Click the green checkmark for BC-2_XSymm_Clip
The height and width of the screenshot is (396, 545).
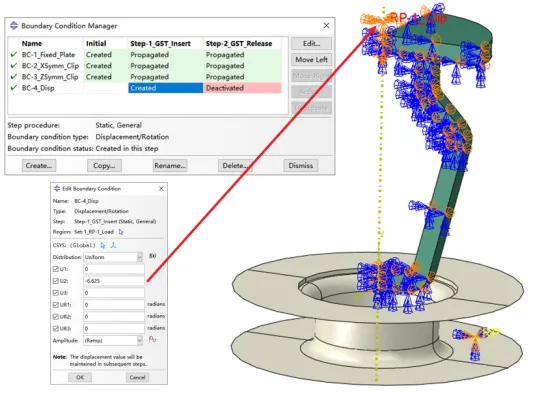point(14,66)
